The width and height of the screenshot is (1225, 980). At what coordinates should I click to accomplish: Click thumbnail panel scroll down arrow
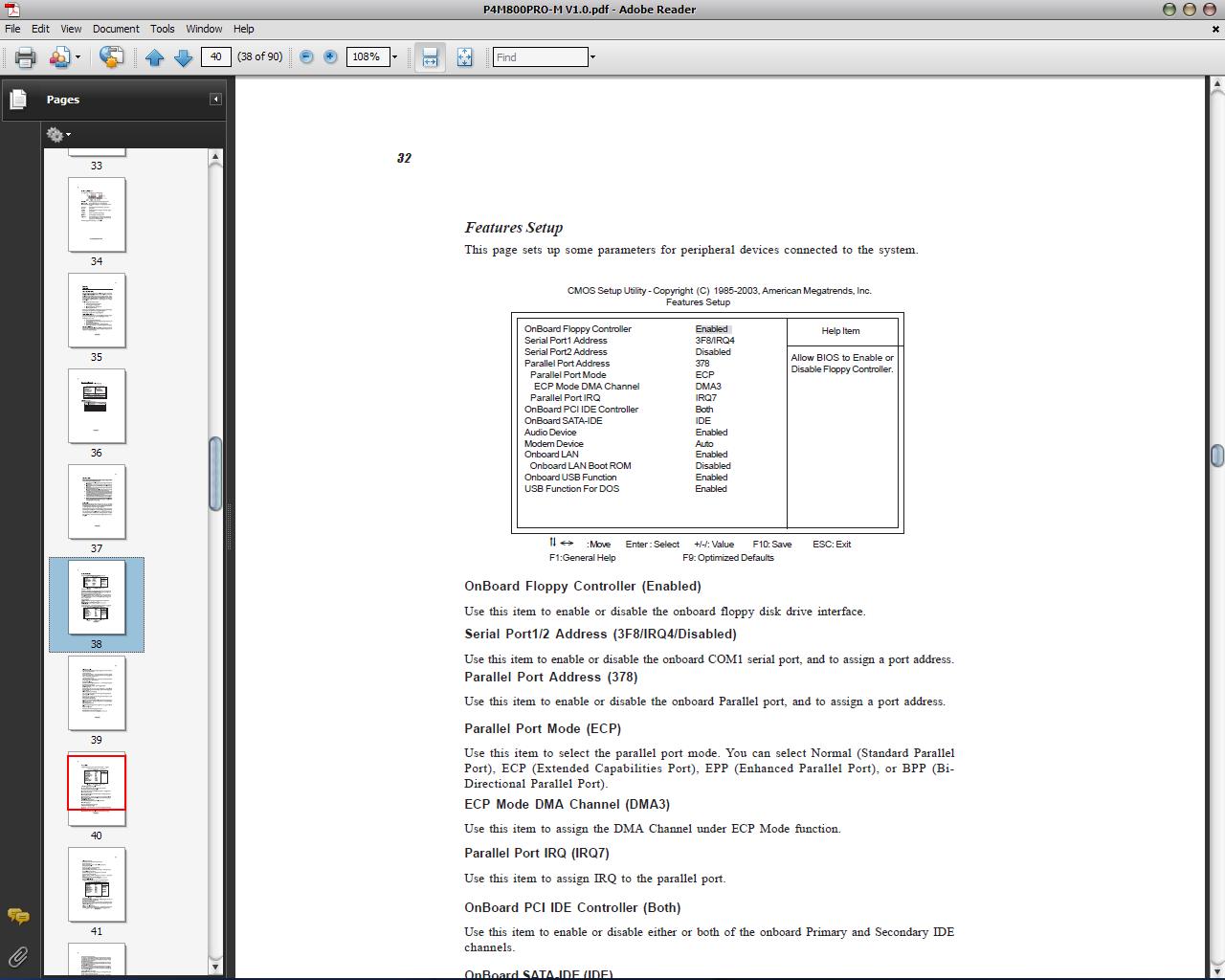pyautogui.click(x=215, y=967)
